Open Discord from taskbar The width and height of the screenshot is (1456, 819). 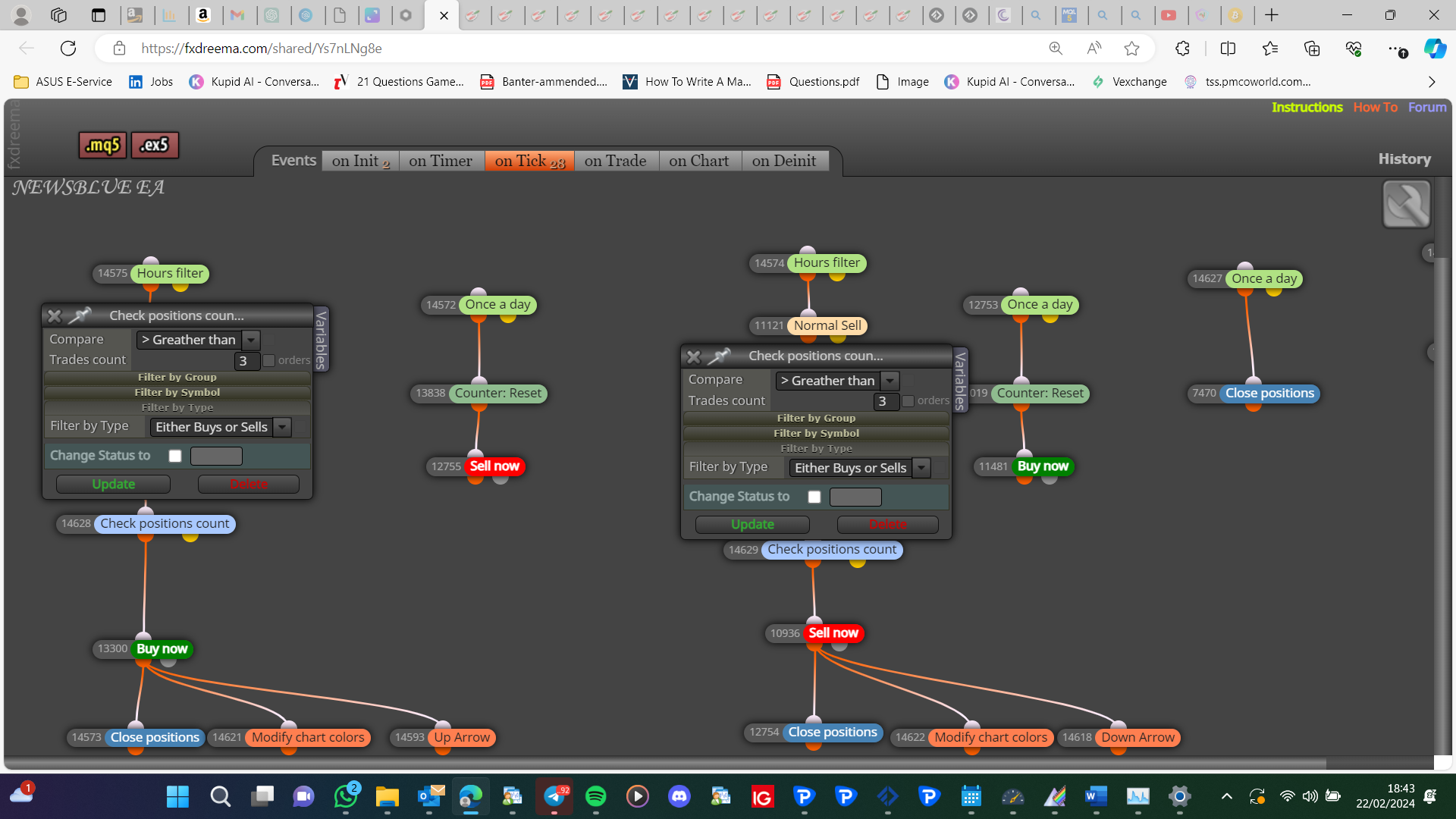(679, 796)
